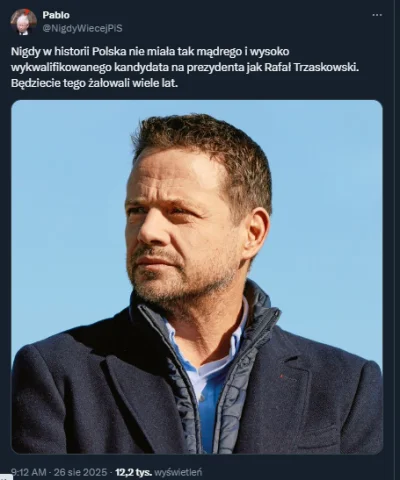Click the name Rafał Trzaskowski in the tweet

pos(312,67)
